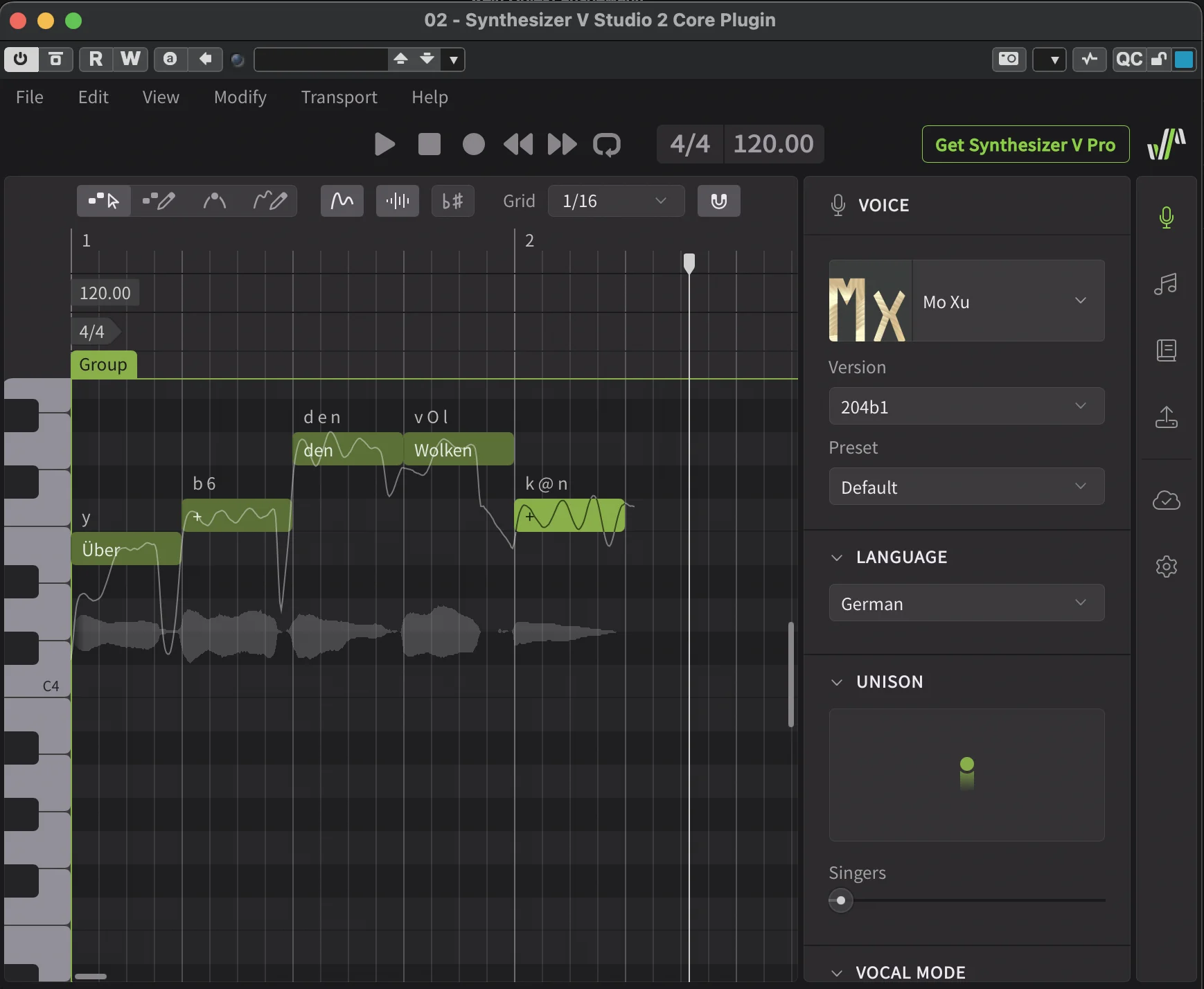Open the Transport menu
The image size is (1204, 989).
339,97
